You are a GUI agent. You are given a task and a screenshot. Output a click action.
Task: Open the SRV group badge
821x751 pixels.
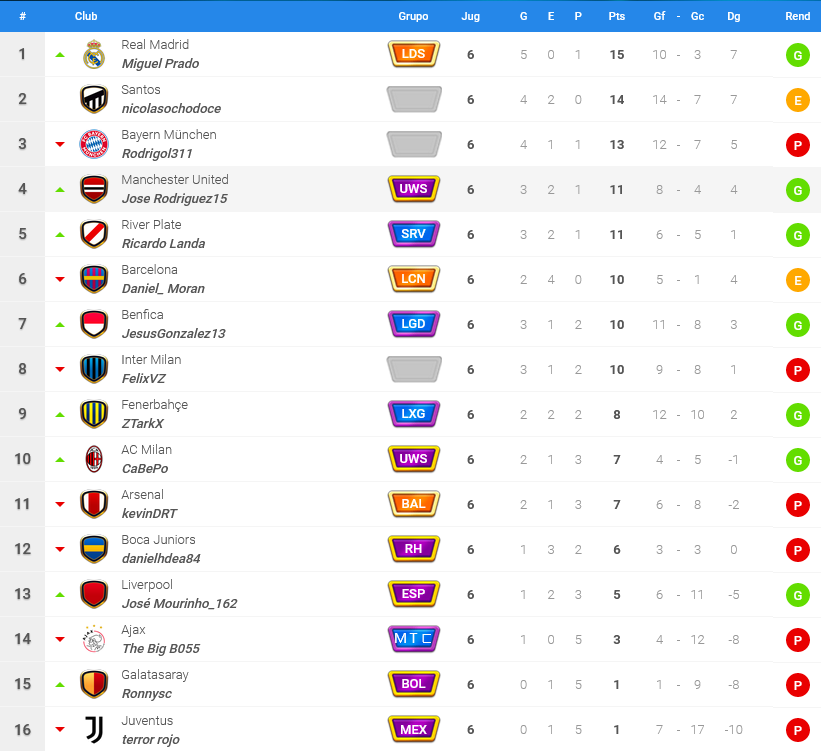[414, 234]
